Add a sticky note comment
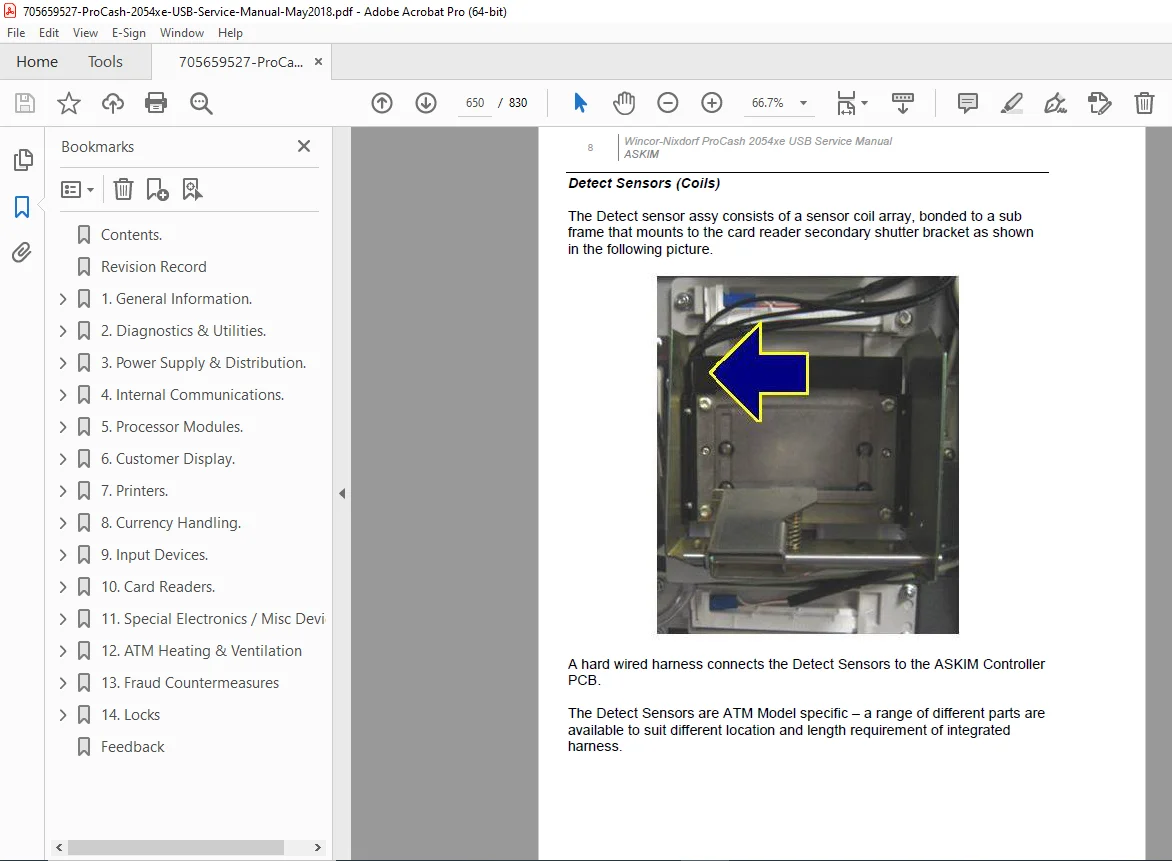Screen dimensions: 1172x861 [968, 103]
